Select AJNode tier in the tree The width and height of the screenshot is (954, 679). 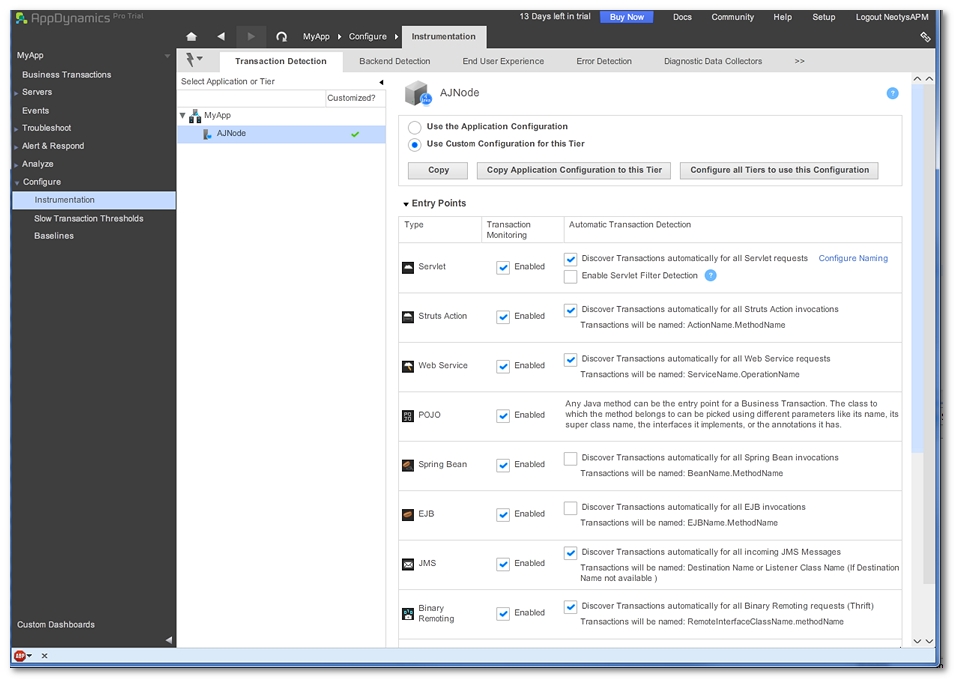(x=231, y=134)
